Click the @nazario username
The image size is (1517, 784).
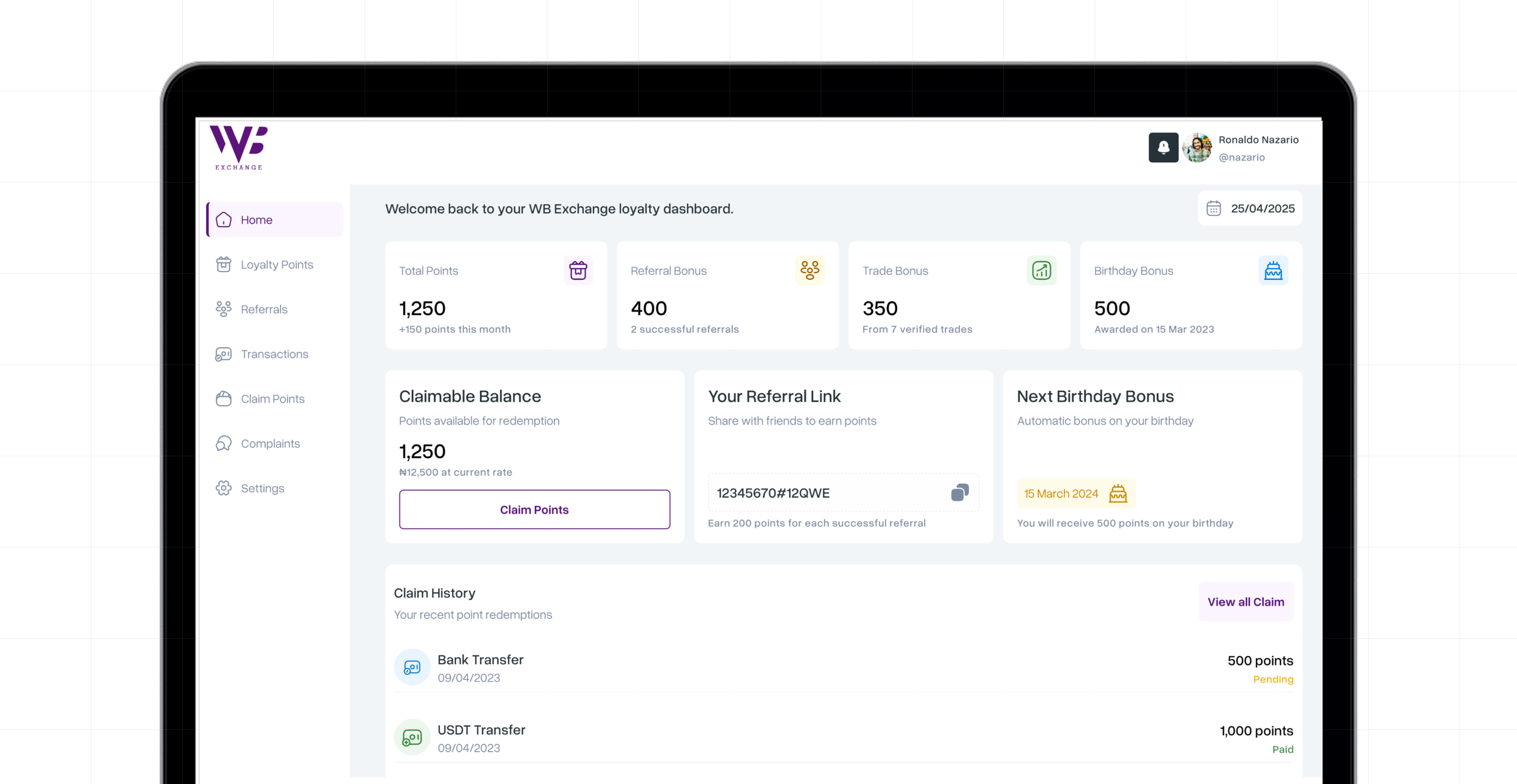click(1241, 157)
